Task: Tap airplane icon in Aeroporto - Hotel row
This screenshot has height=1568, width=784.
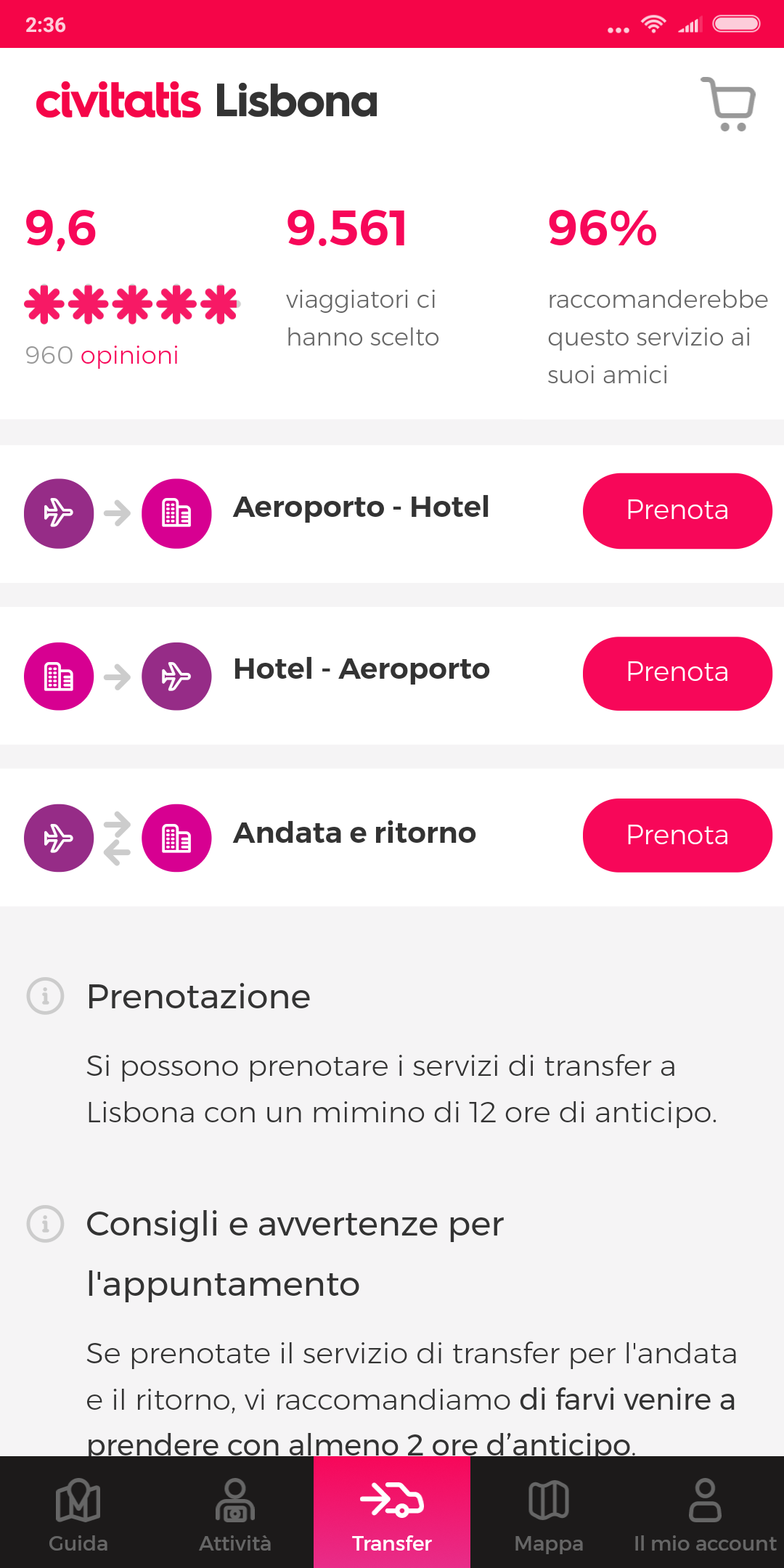Action: pos(59,513)
